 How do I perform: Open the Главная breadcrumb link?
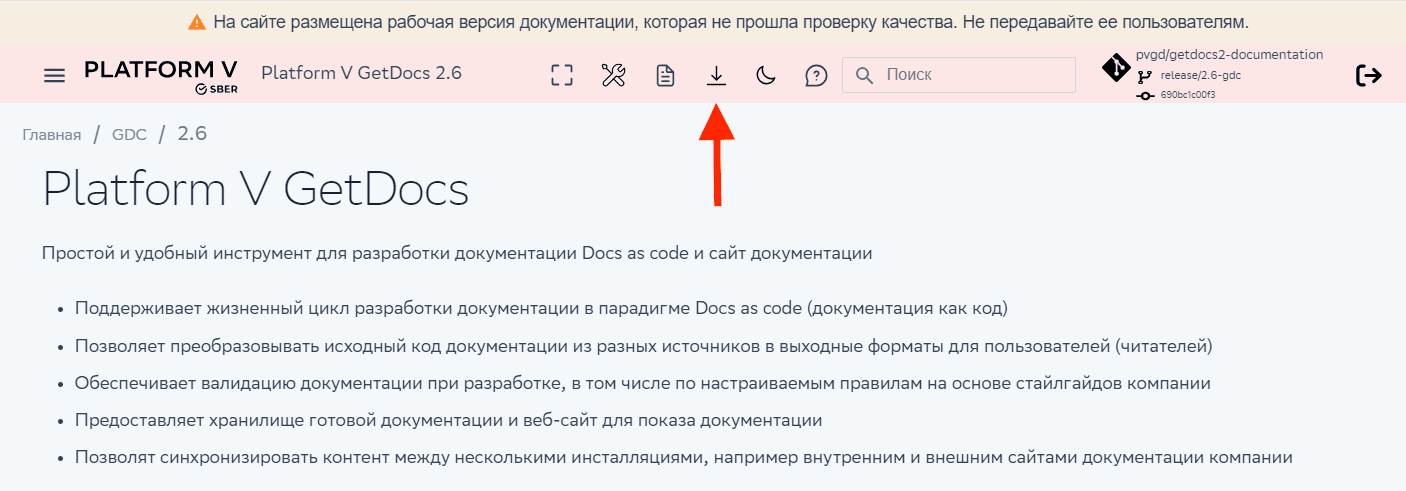52,135
